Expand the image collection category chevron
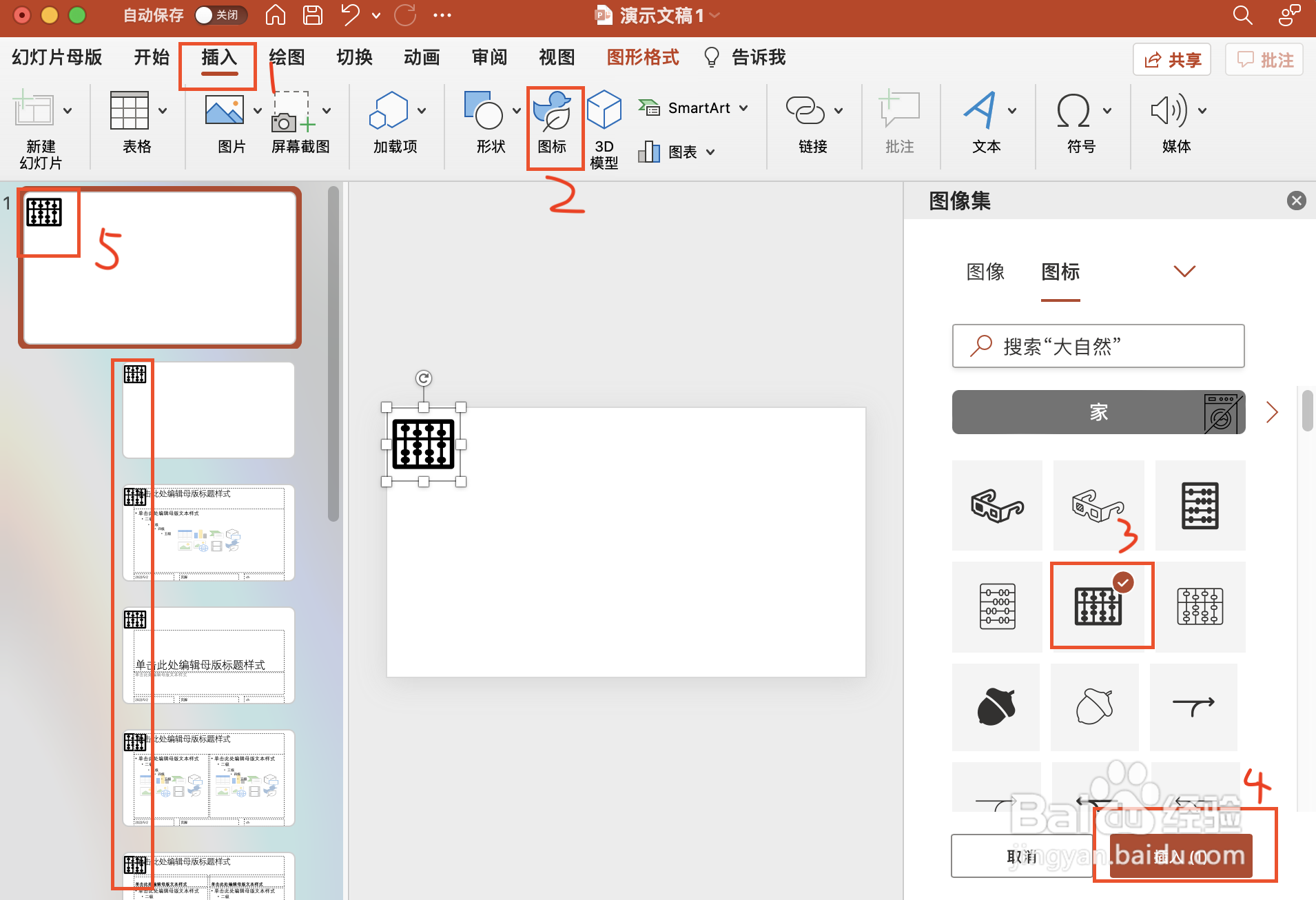Image resolution: width=1316 pixels, height=900 pixels. coord(1184,272)
